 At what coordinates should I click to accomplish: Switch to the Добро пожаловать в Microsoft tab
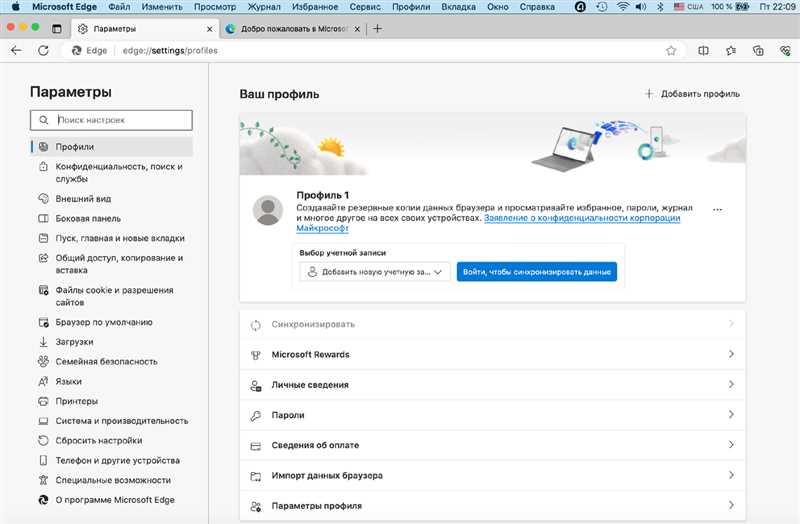click(x=293, y=29)
